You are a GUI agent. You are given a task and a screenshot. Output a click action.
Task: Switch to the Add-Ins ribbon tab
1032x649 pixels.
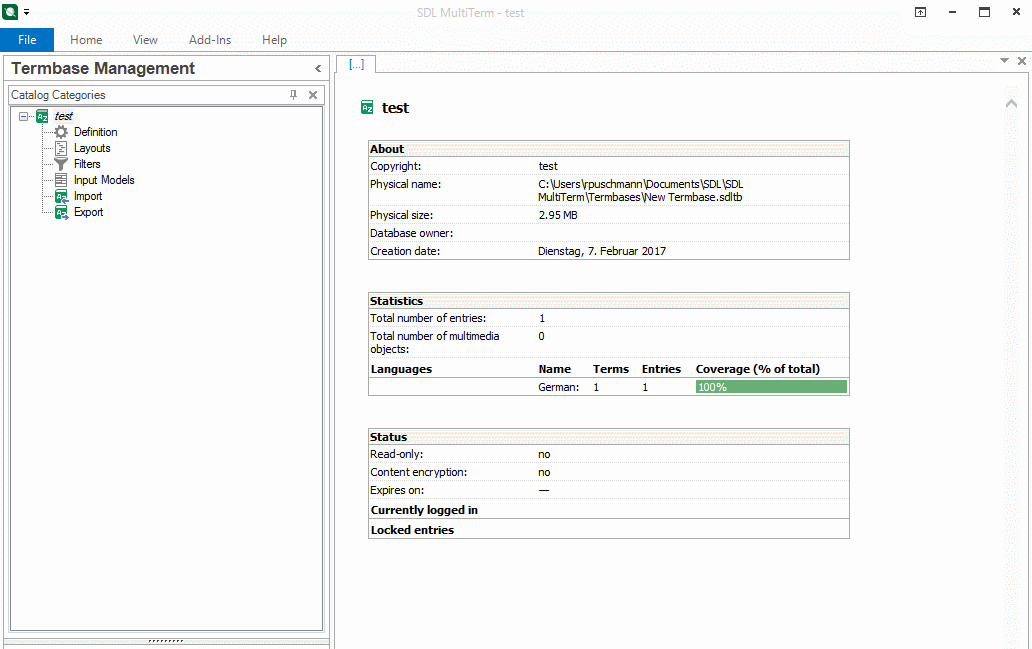(x=210, y=40)
